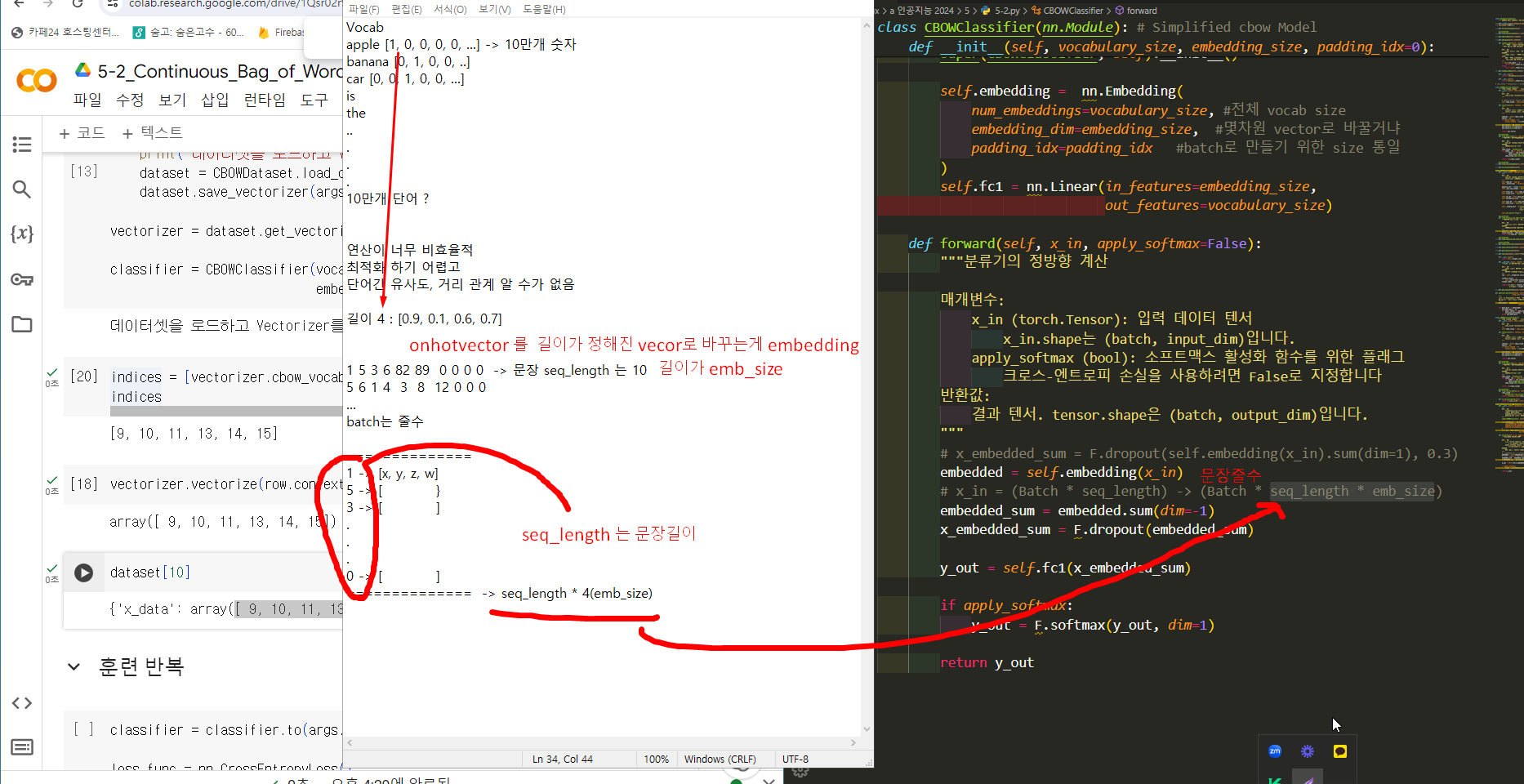
Task: Click the 5-2.py breadcrumb in editor
Action: [1001, 11]
